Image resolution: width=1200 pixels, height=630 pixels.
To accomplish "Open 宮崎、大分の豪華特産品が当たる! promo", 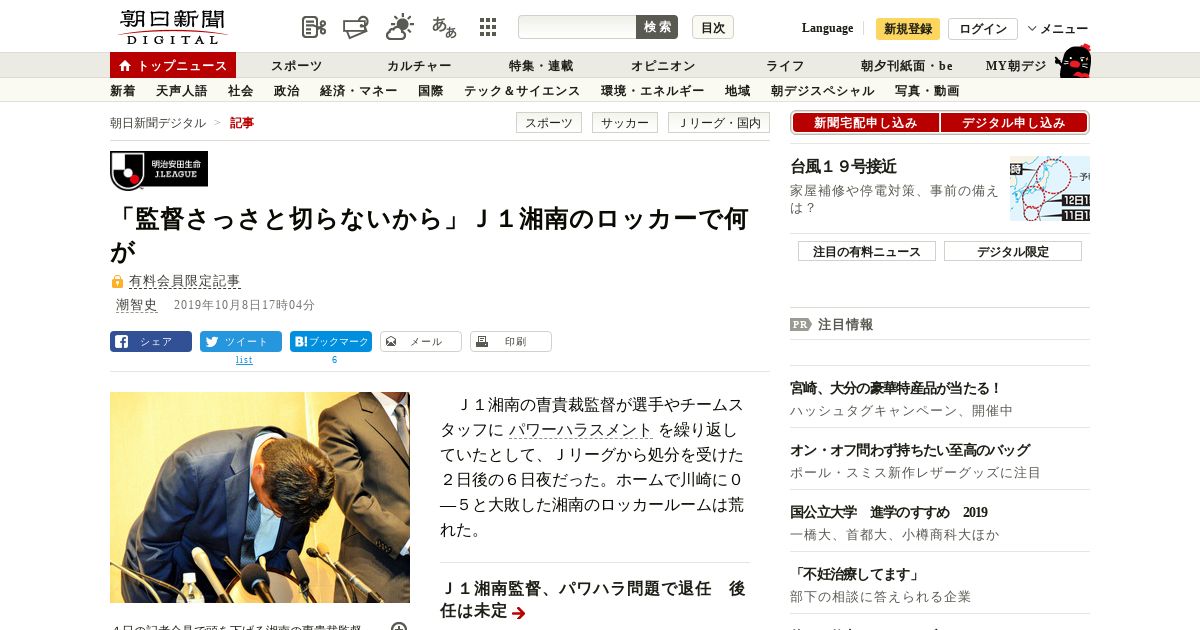I will 896,388.
